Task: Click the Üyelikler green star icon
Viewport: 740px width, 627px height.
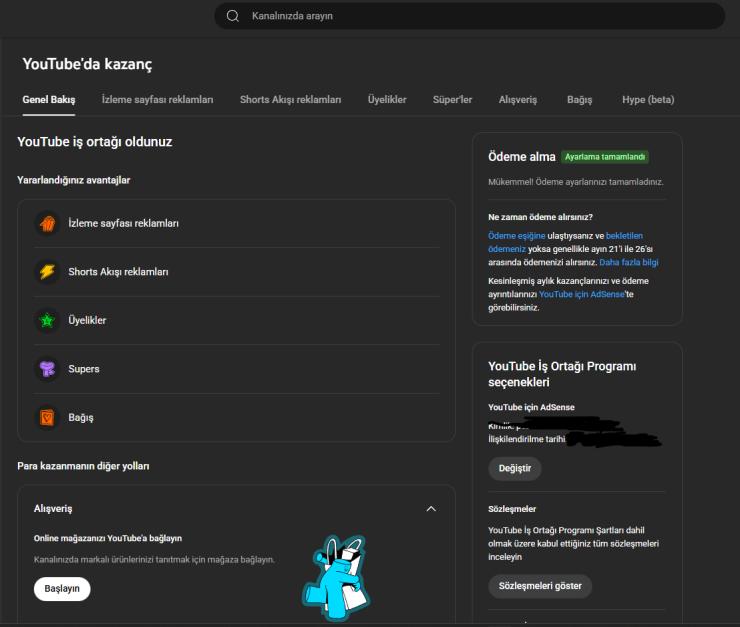Action: click(x=47, y=320)
